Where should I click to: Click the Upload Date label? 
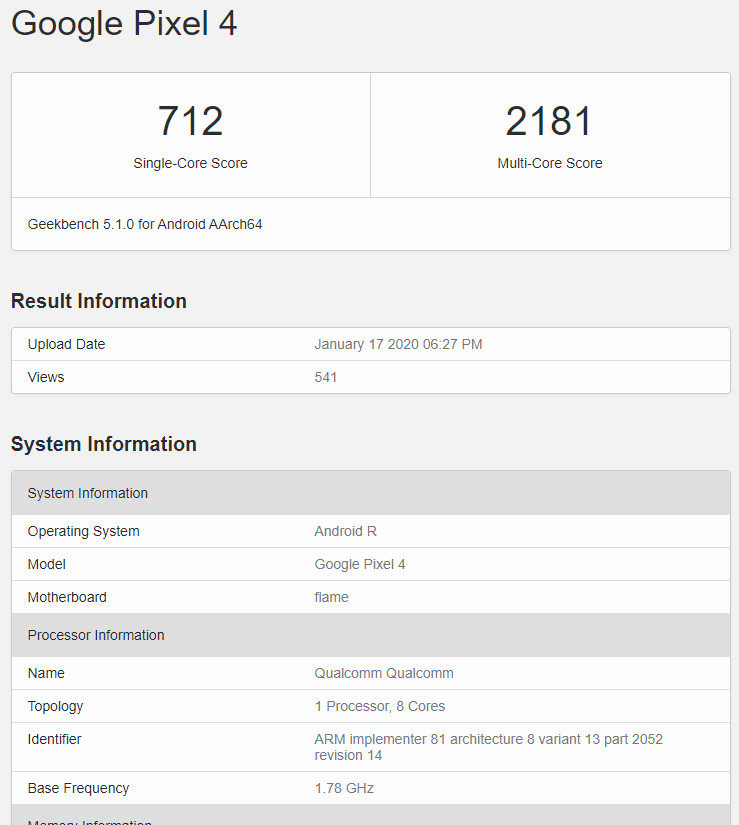[66, 344]
